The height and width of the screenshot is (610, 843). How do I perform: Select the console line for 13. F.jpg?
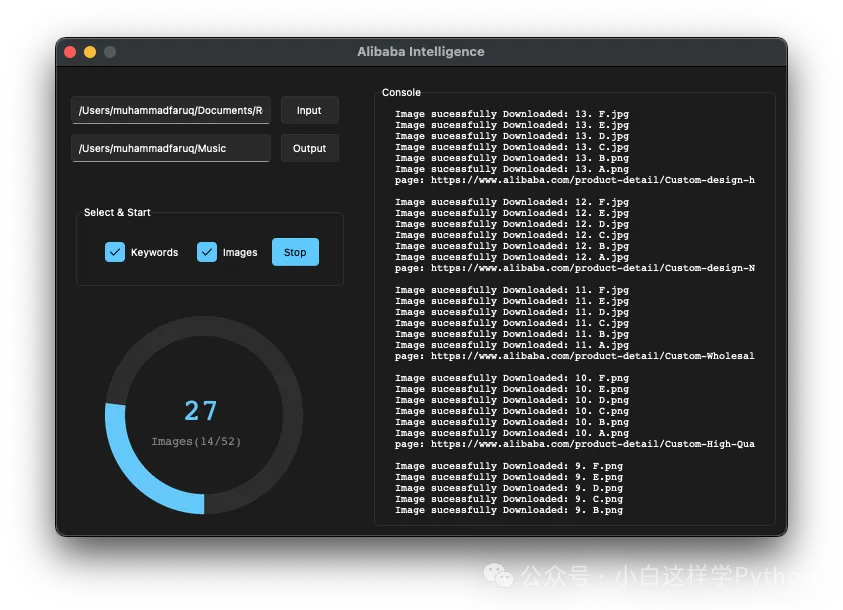click(x=511, y=114)
